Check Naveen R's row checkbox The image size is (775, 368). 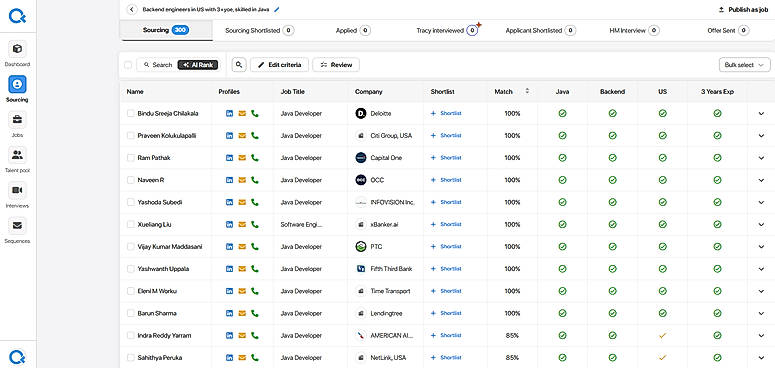tap(130, 180)
